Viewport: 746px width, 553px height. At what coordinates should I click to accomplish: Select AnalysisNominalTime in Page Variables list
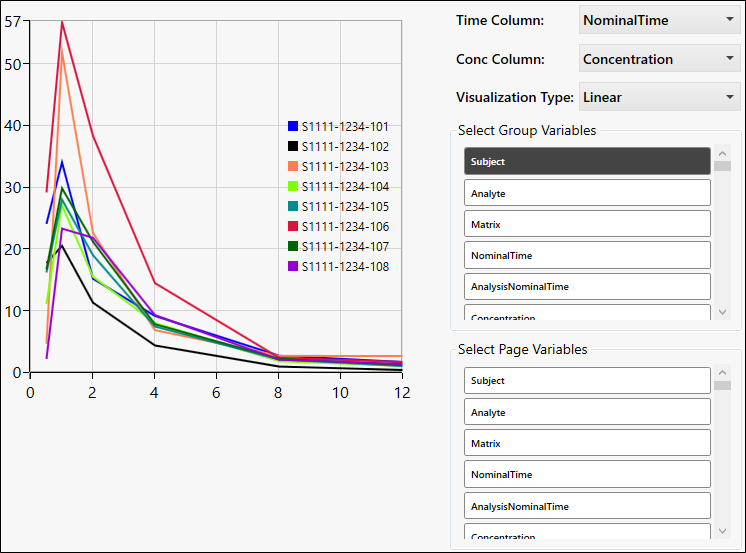click(587, 505)
